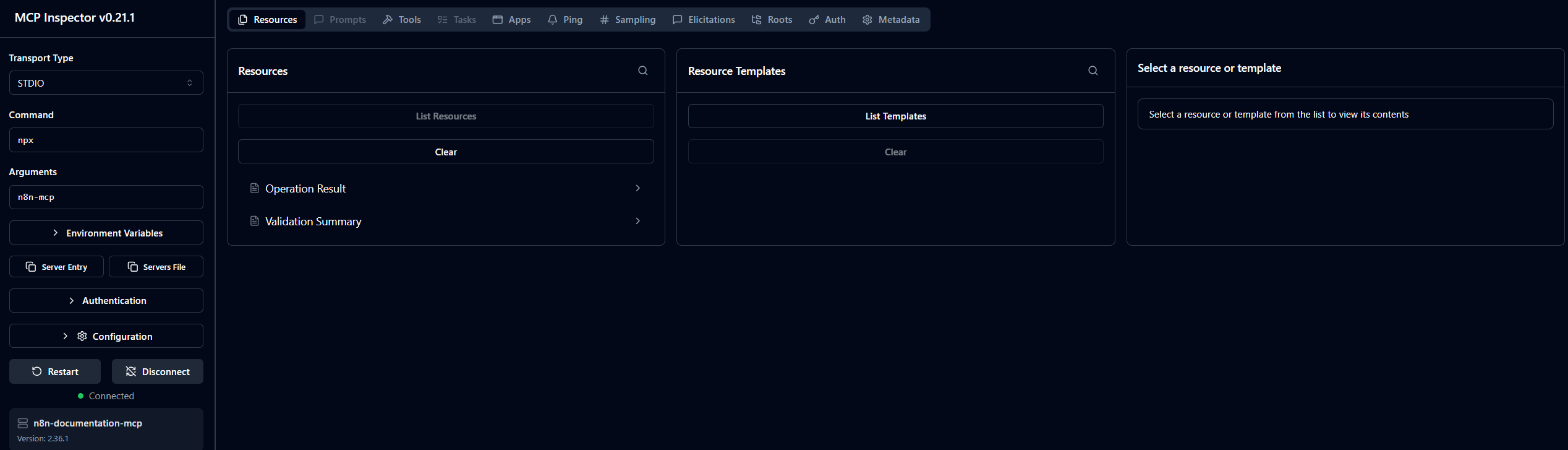Click the Arguments field containing n8n-mcp
This screenshot has width=1568, height=450.
pos(106,197)
